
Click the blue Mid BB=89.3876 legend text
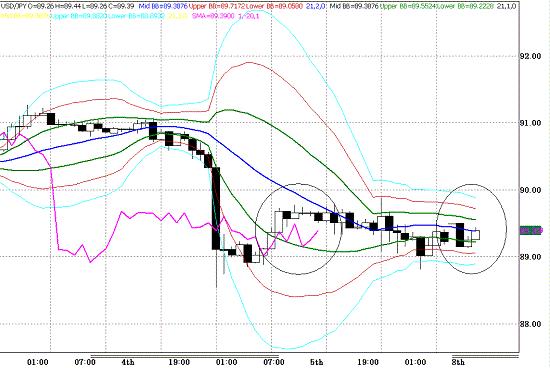(163, 6)
